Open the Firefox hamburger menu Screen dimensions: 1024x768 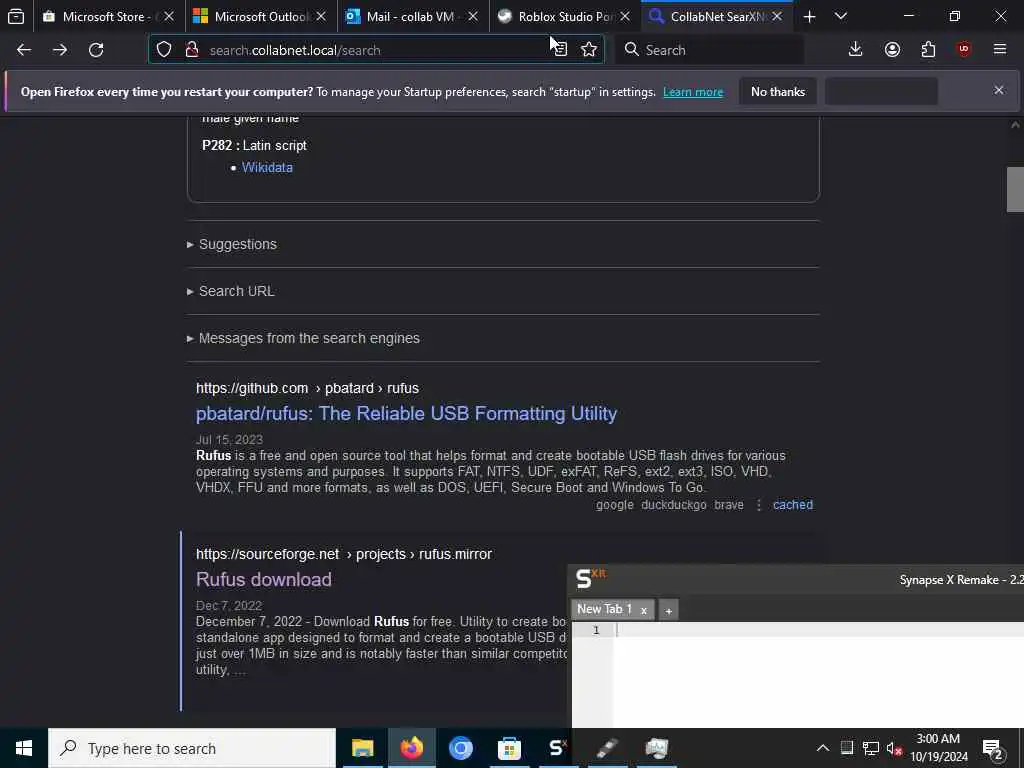[1000, 50]
